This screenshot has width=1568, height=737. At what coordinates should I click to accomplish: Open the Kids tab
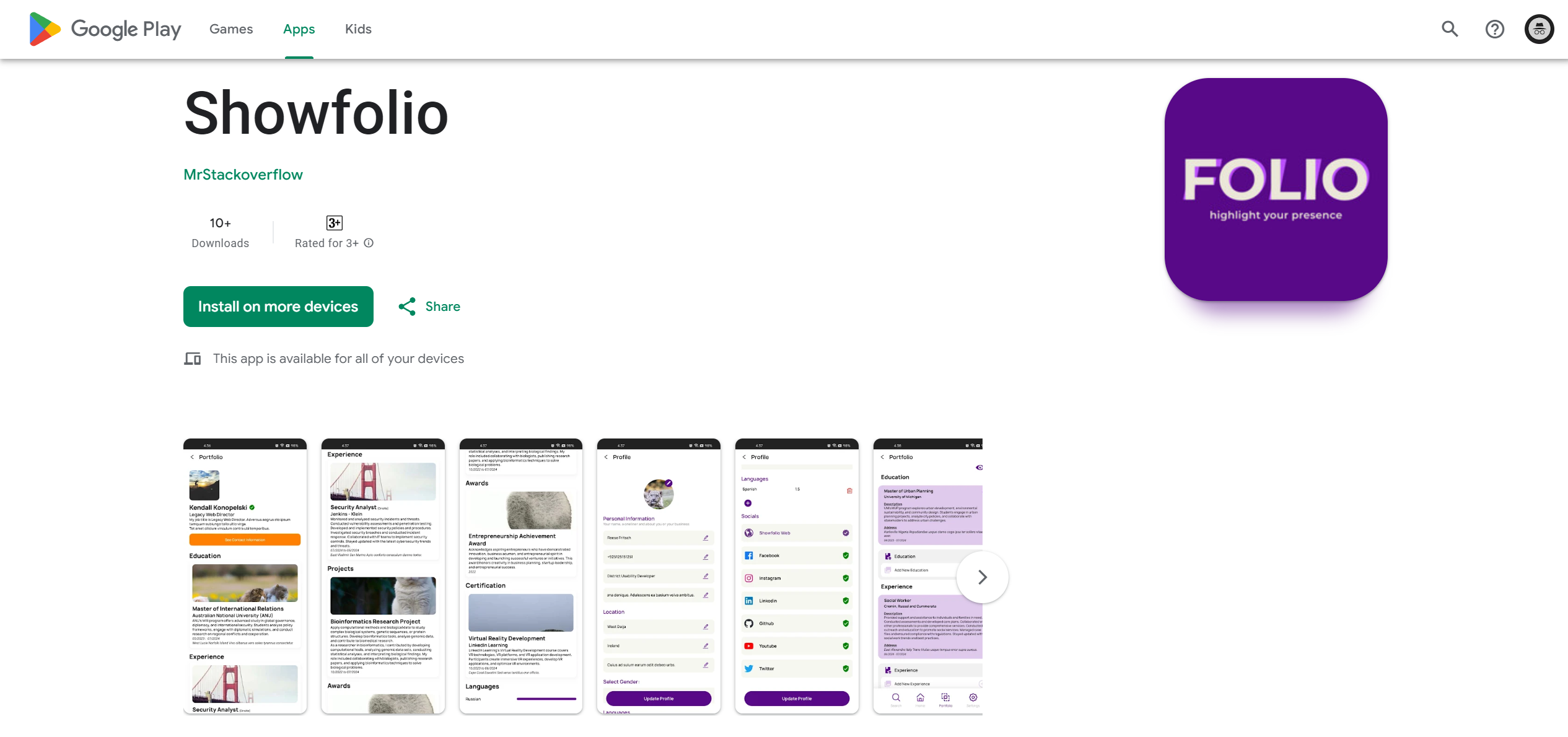[358, 29]
